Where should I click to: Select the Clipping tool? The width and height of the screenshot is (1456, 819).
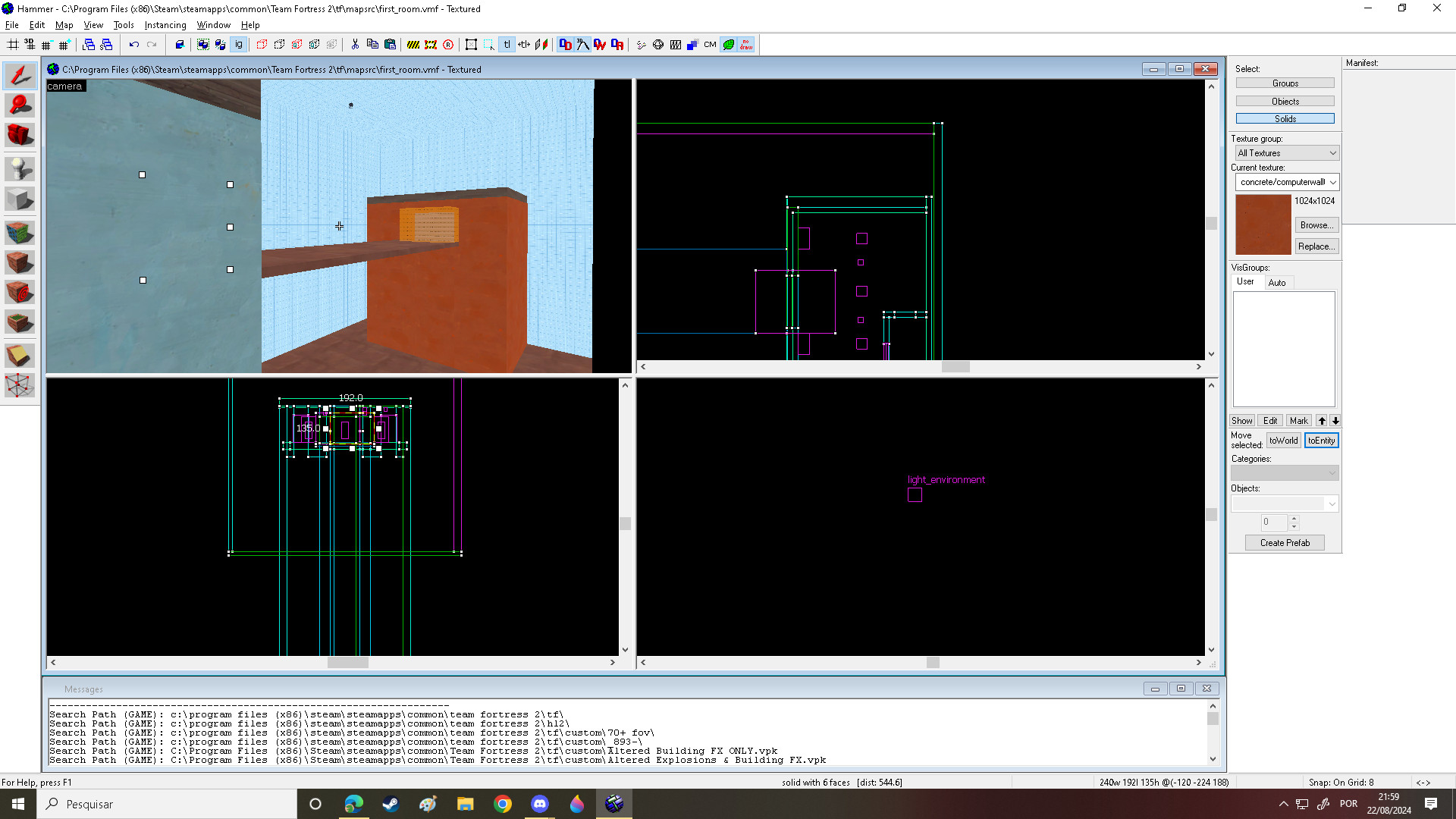click(x=20, y=355)
